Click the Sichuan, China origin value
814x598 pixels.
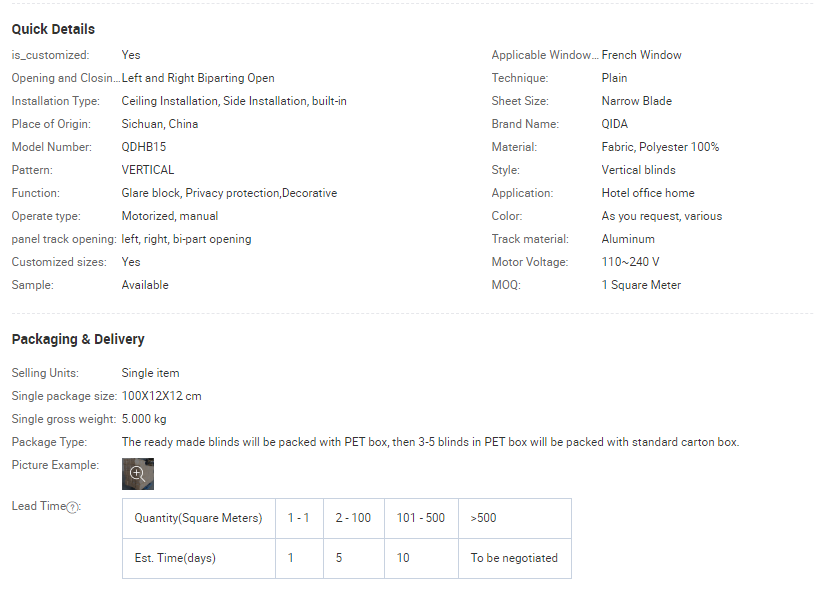160,124
